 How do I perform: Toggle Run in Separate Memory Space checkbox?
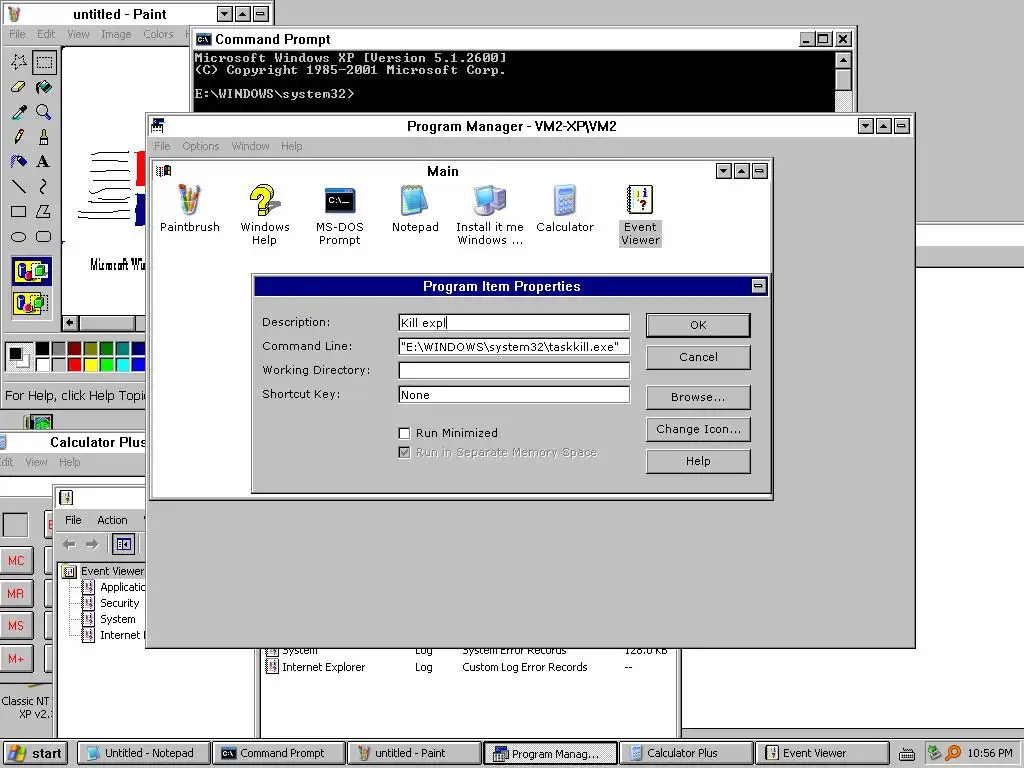click(404, 453)
